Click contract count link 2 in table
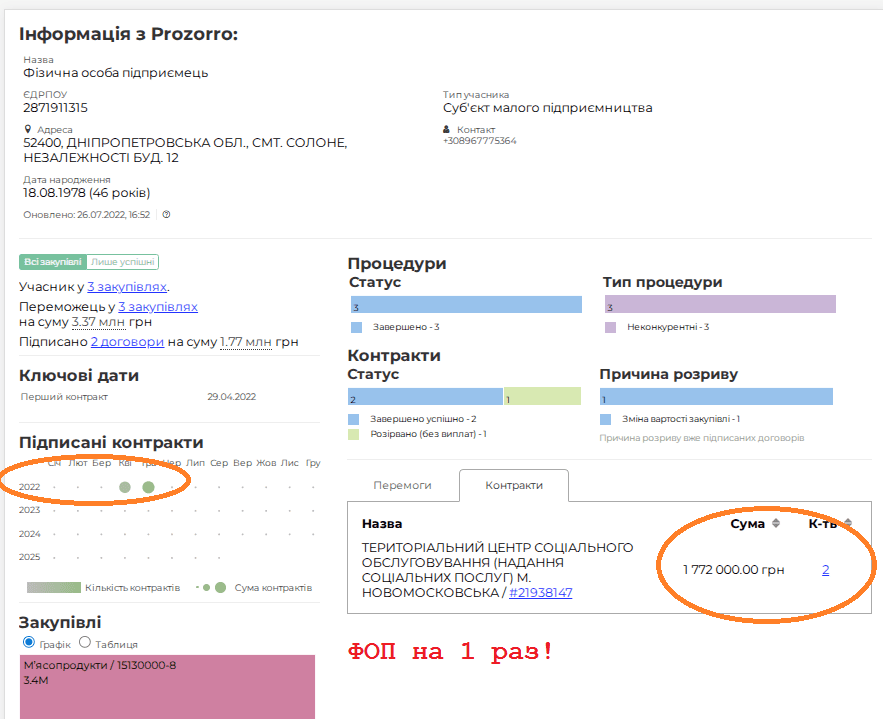This screenshot has width=883, height=719. (825, 570)
